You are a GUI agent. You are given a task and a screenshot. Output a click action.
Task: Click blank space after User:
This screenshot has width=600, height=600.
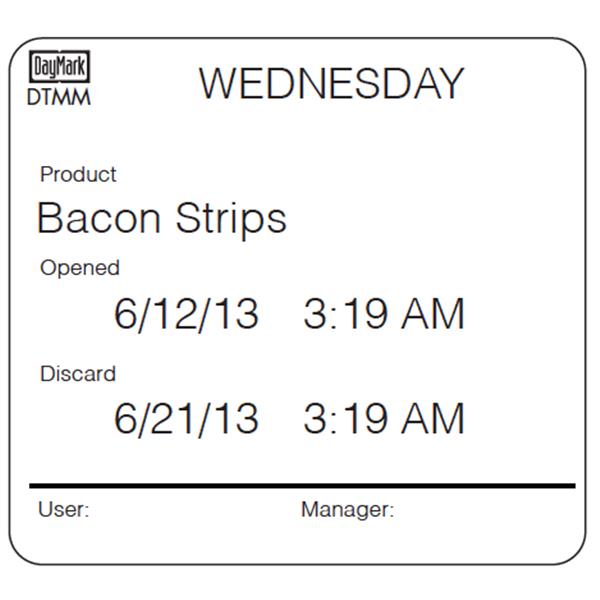pyautogui.click(x=191, y=510)
